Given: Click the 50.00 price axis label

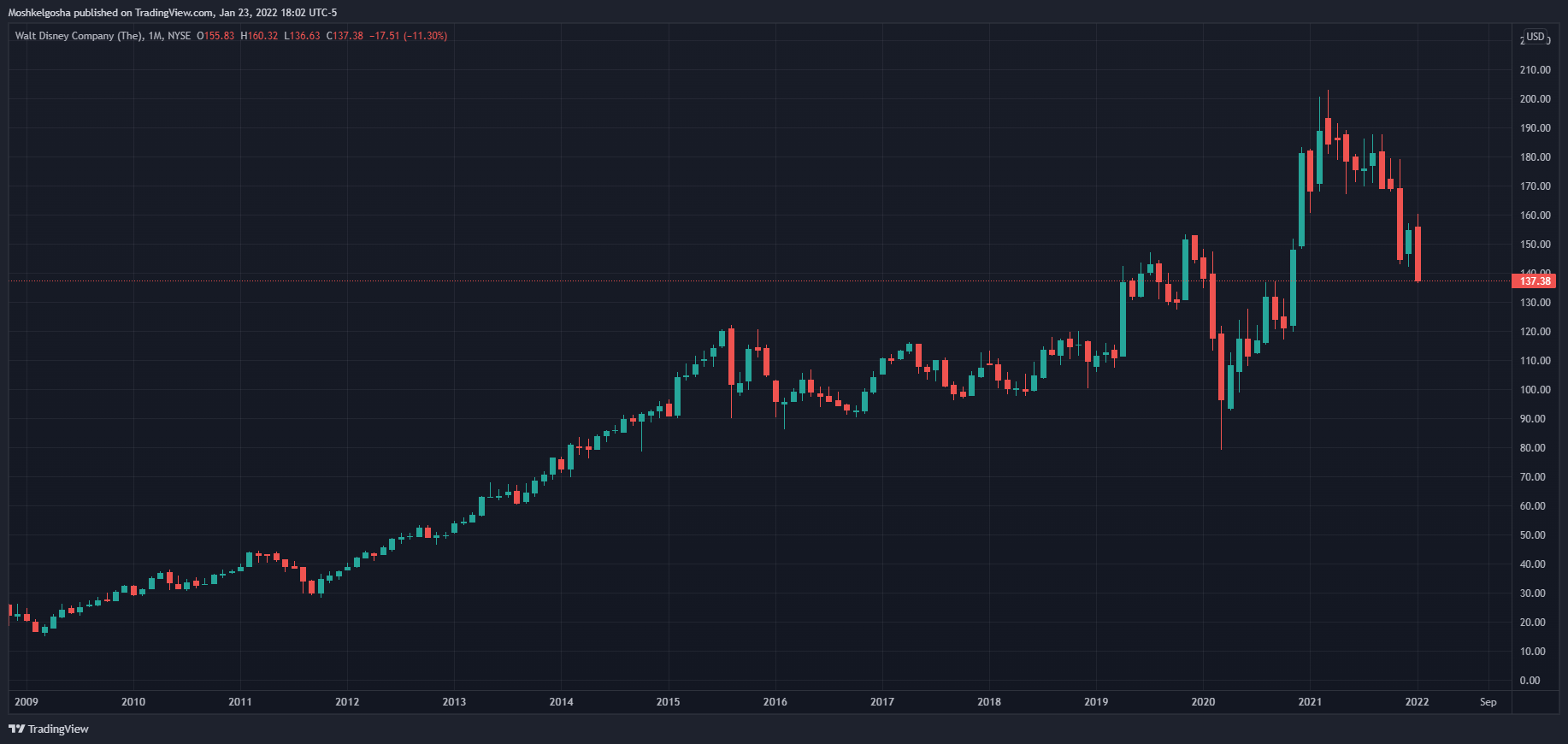Looking at the screenshot, I should click(x=1533, y=535).
